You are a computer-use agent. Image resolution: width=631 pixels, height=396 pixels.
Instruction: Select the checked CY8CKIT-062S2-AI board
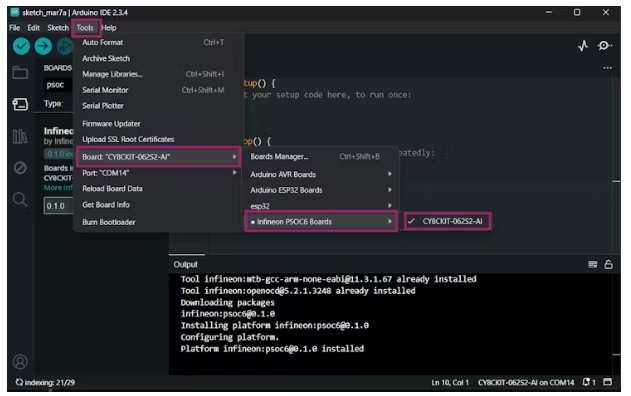point(448,221)
